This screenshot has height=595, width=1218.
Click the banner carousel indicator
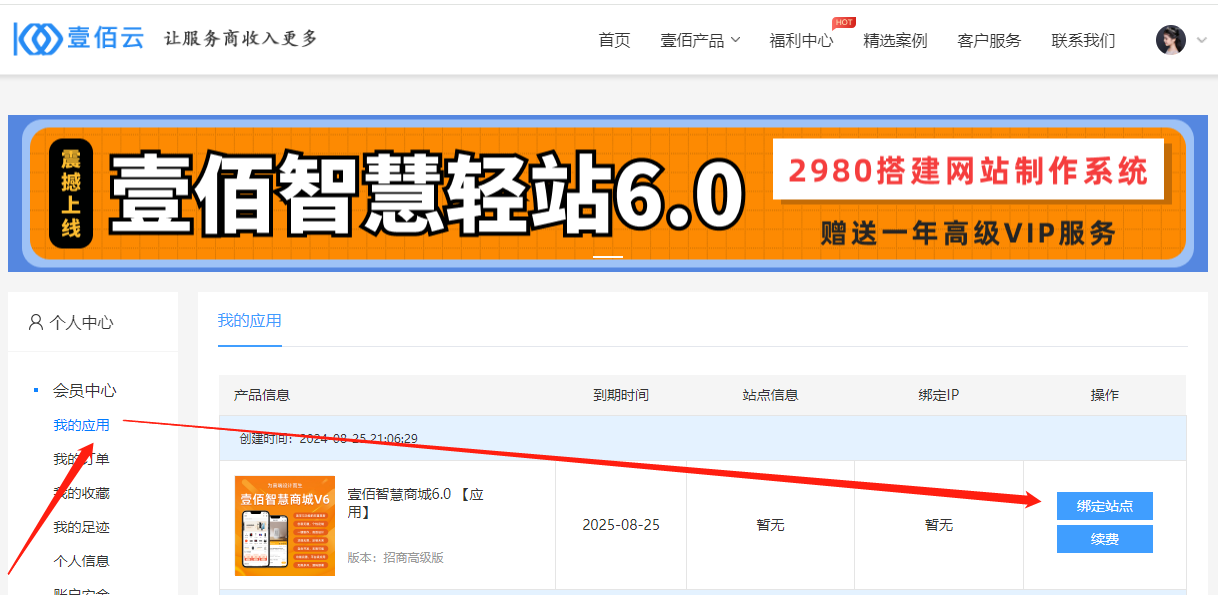tap(608, 256)
